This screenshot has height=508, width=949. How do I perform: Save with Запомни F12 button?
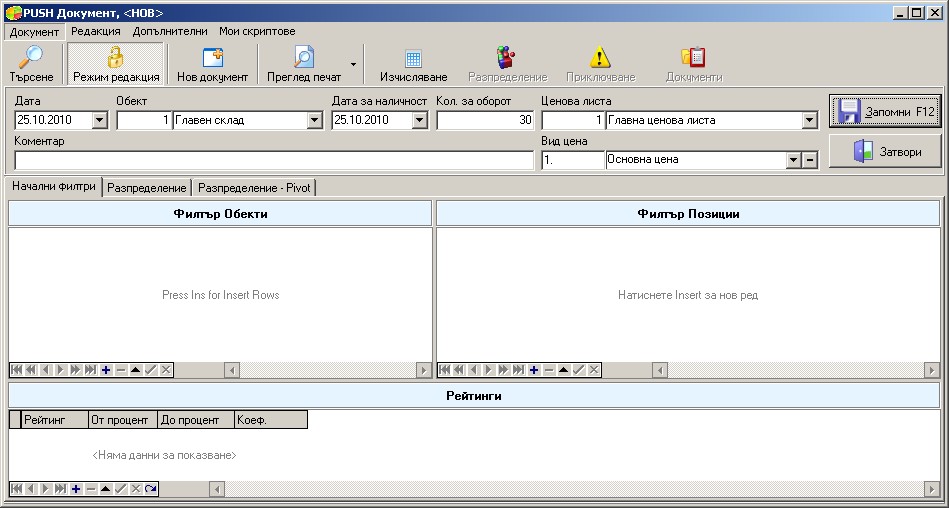pos(885,111)
